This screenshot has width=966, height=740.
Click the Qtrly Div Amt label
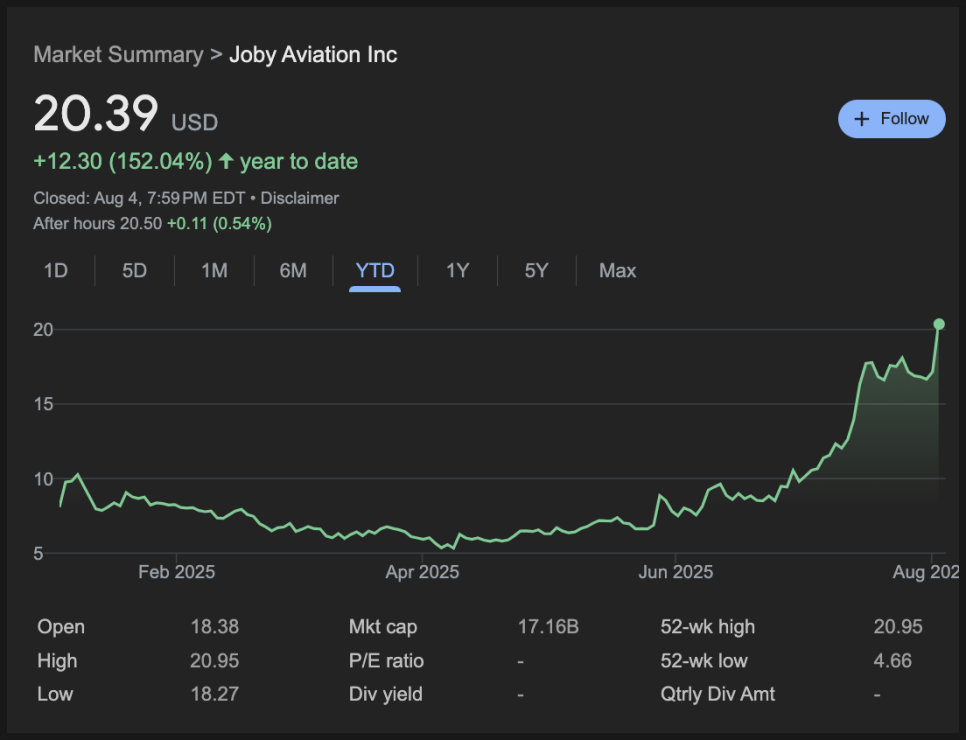[718, 694]
